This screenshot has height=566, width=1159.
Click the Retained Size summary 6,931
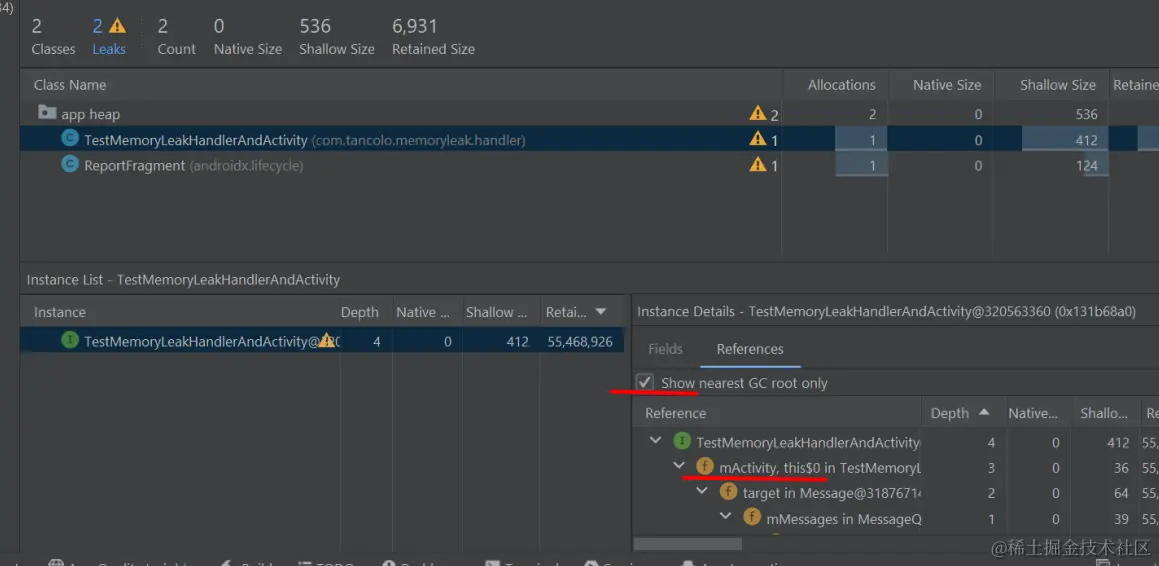tap(415, 27)
